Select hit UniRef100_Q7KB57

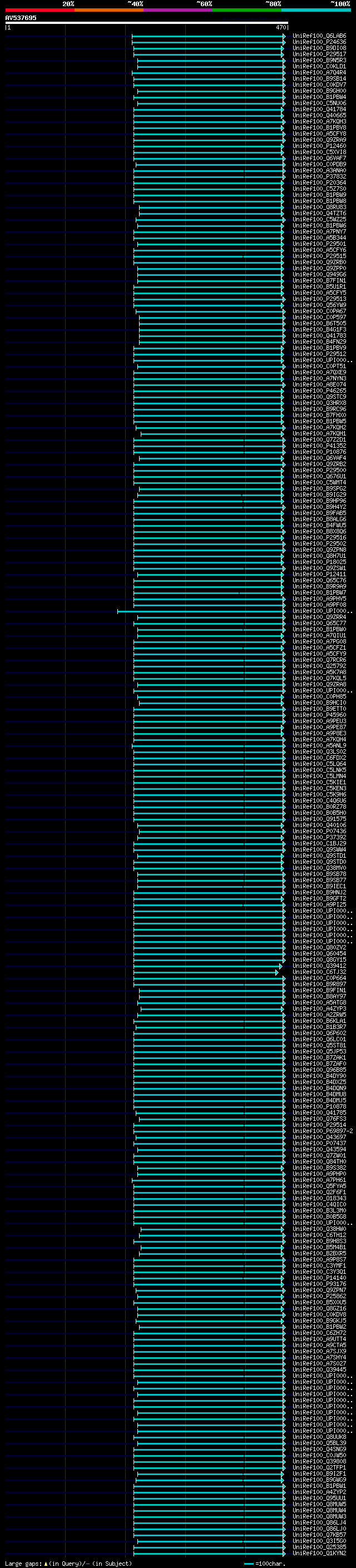[x=319, y=1535]
